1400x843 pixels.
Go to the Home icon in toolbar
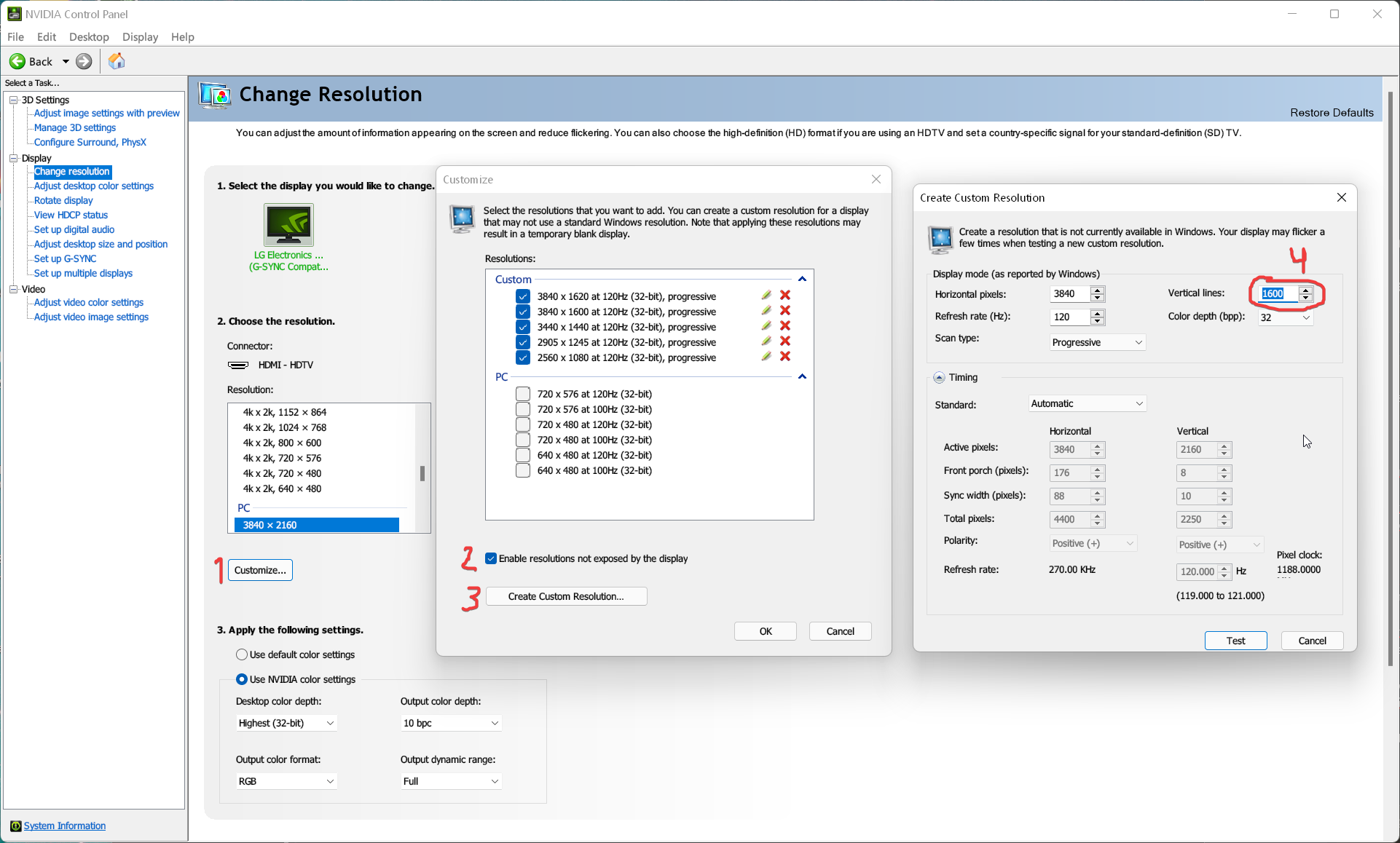117,61
